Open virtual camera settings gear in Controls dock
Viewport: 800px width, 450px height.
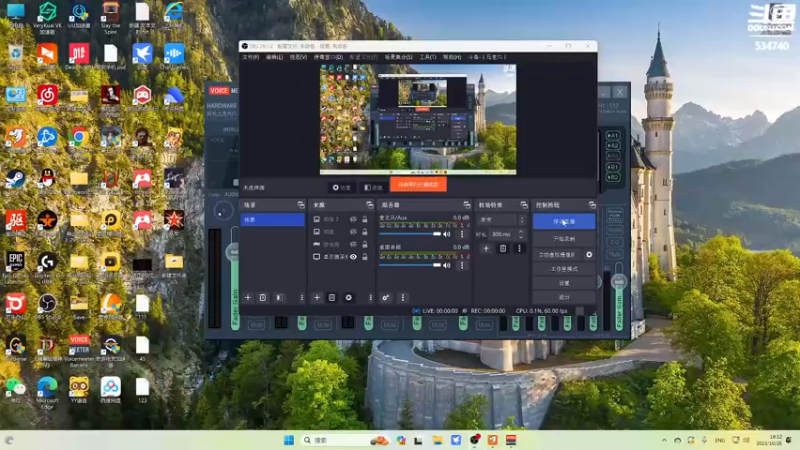(x=589, y=254)
